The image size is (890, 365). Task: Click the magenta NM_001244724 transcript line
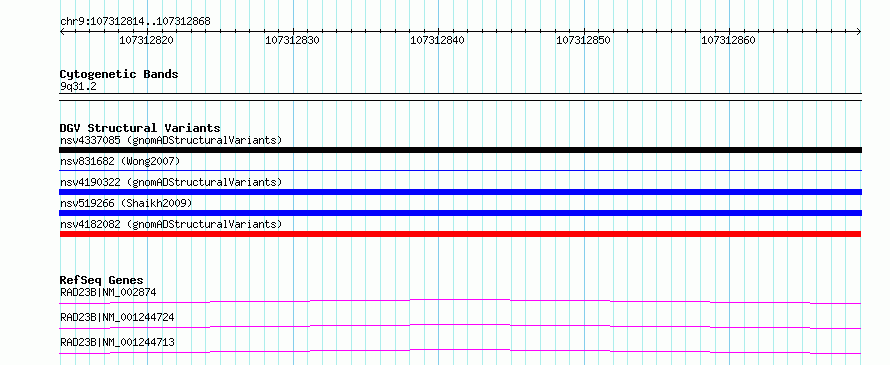click(x=460, y=326)
